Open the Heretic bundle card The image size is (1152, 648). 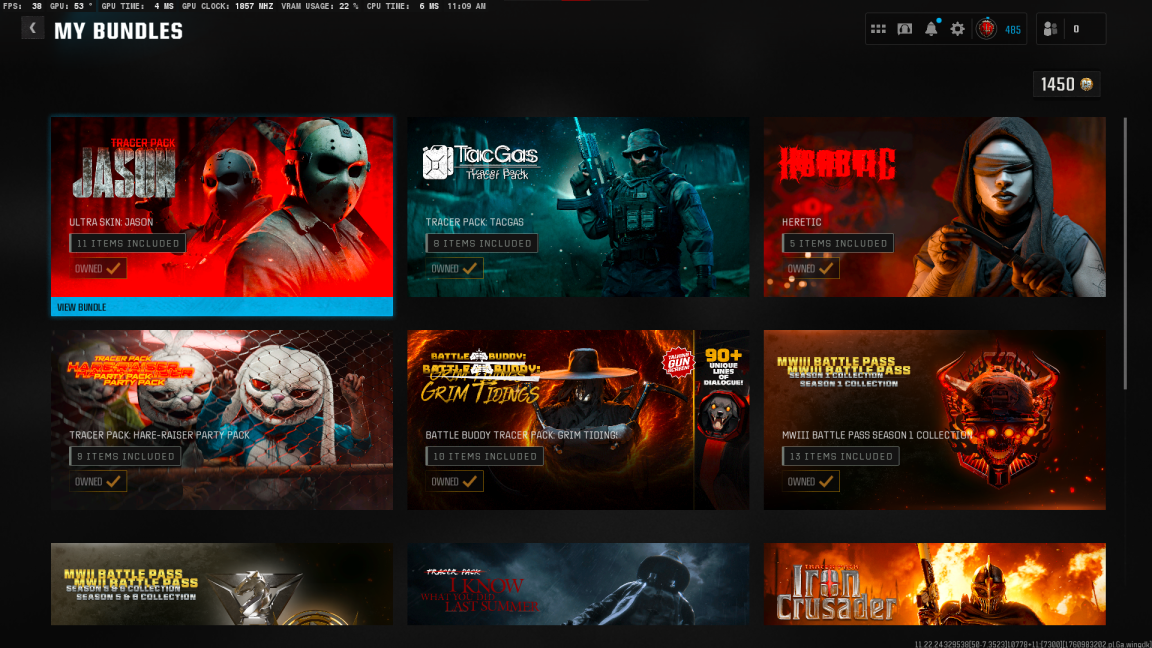click(935, 207)
